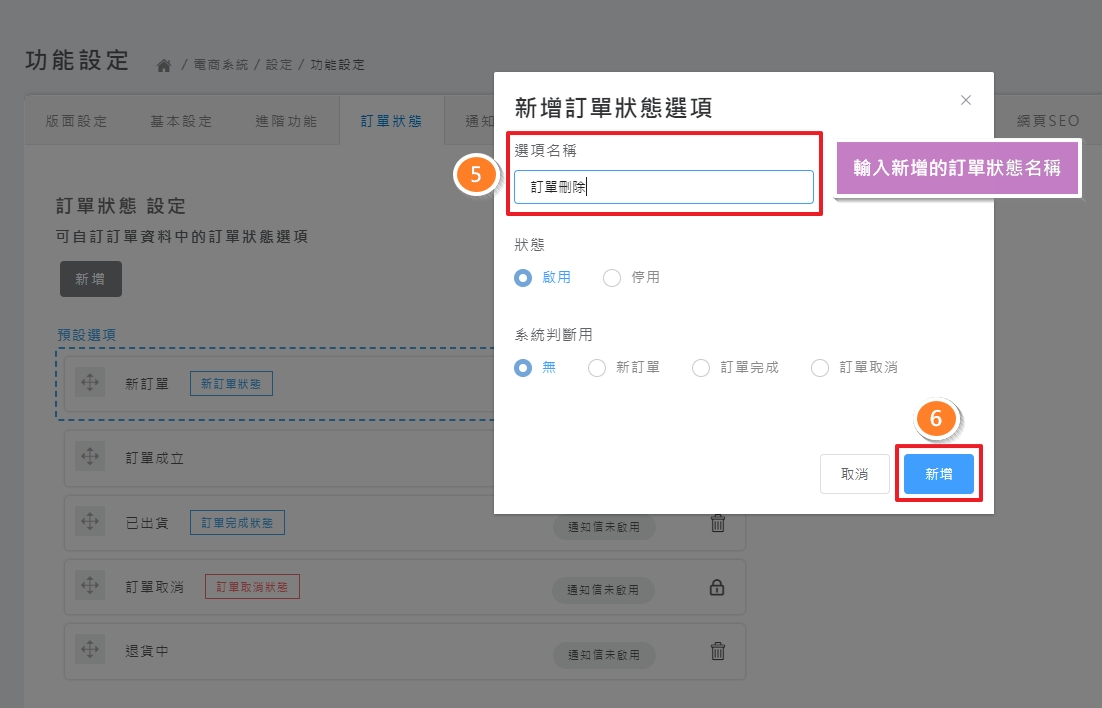Screen dimensions: 1102x708
Task: Click drag handle for 已出貨 row
Action: click(90, 522)
